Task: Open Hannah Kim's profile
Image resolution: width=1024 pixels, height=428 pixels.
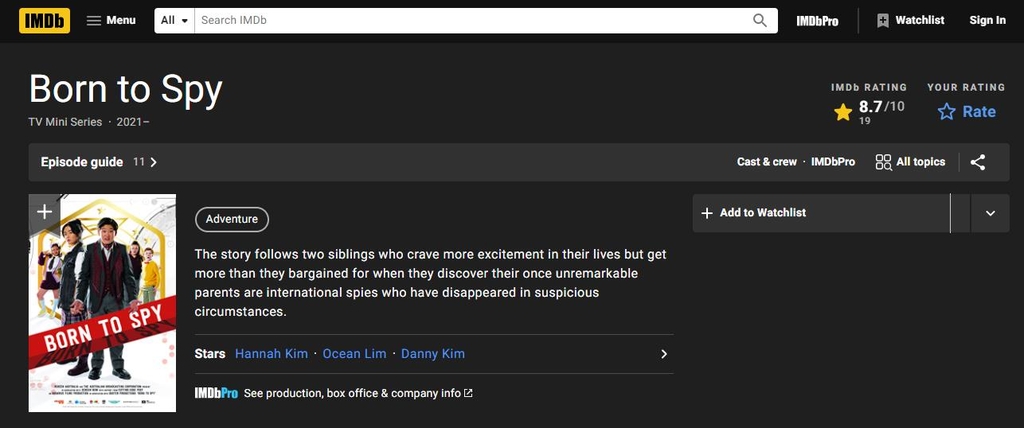Action: click(x=271, y=354)
